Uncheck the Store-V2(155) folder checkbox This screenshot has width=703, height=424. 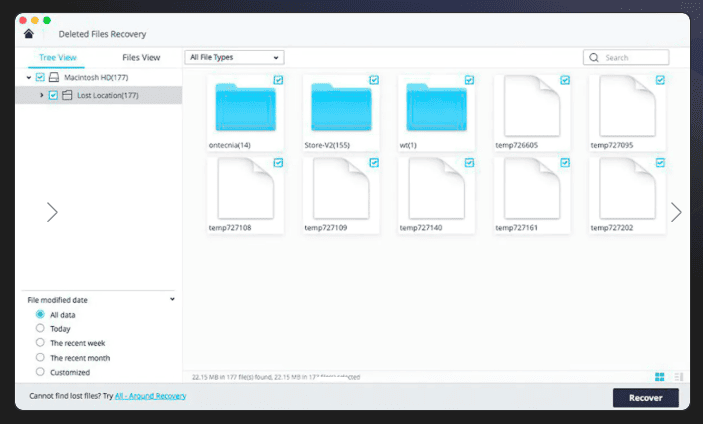(x=374, y=80)
